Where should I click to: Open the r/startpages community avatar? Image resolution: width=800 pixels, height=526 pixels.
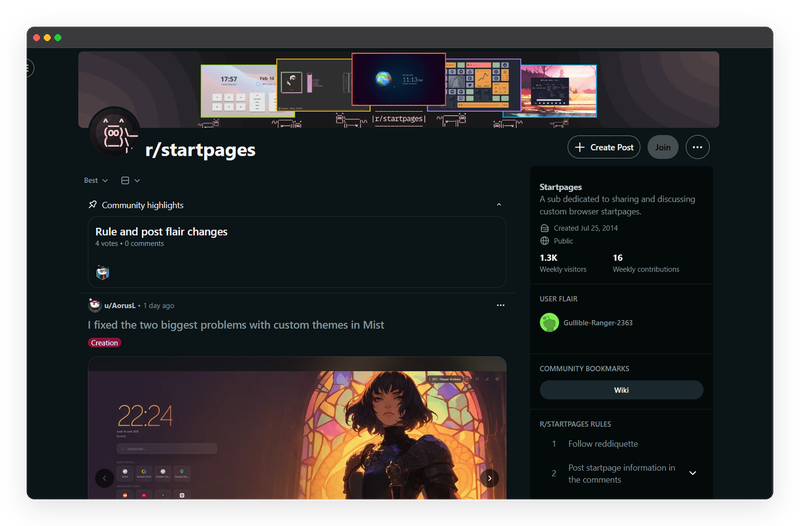point(115,132)
